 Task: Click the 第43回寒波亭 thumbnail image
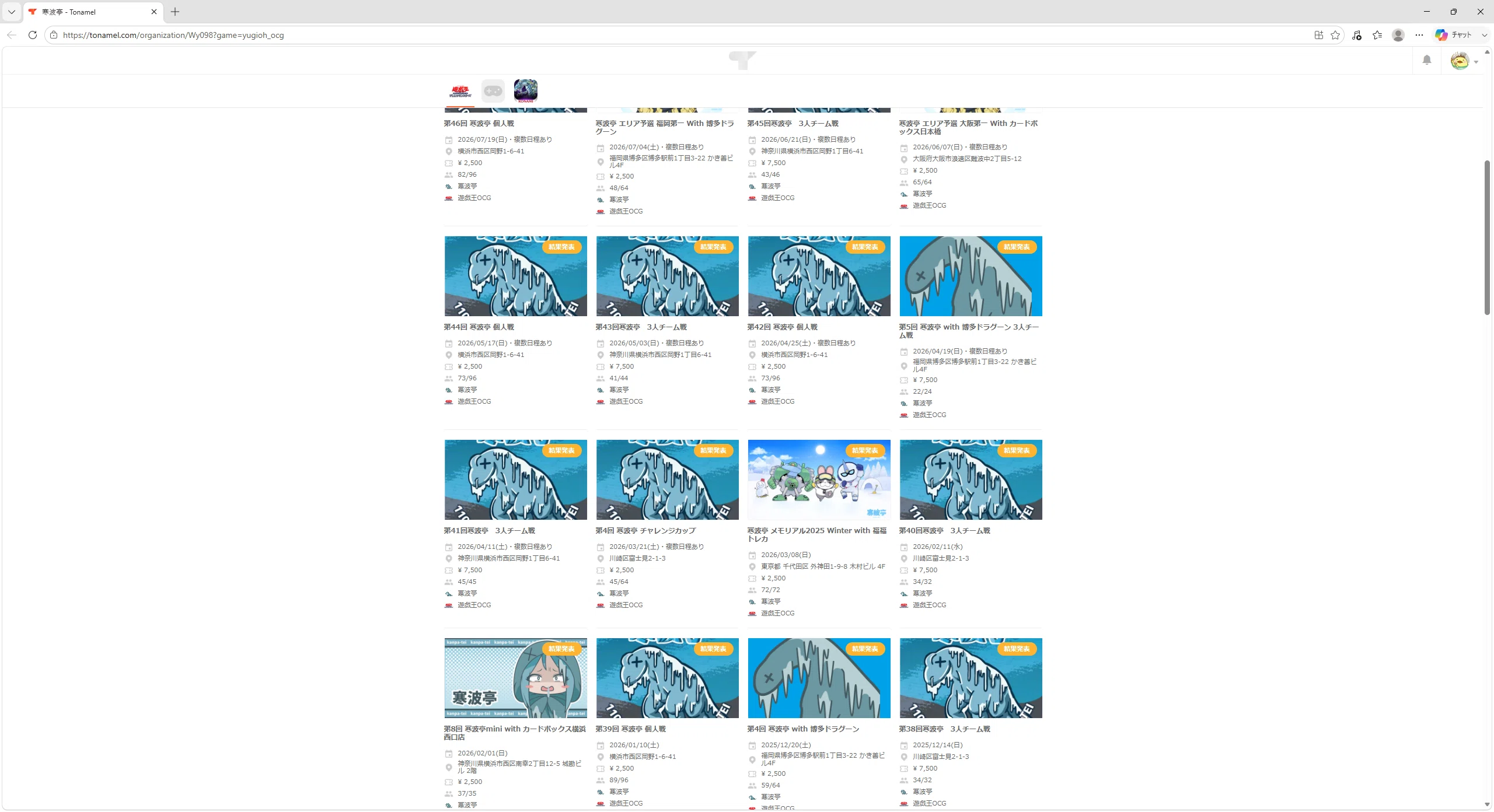click(x=668, y=276)
